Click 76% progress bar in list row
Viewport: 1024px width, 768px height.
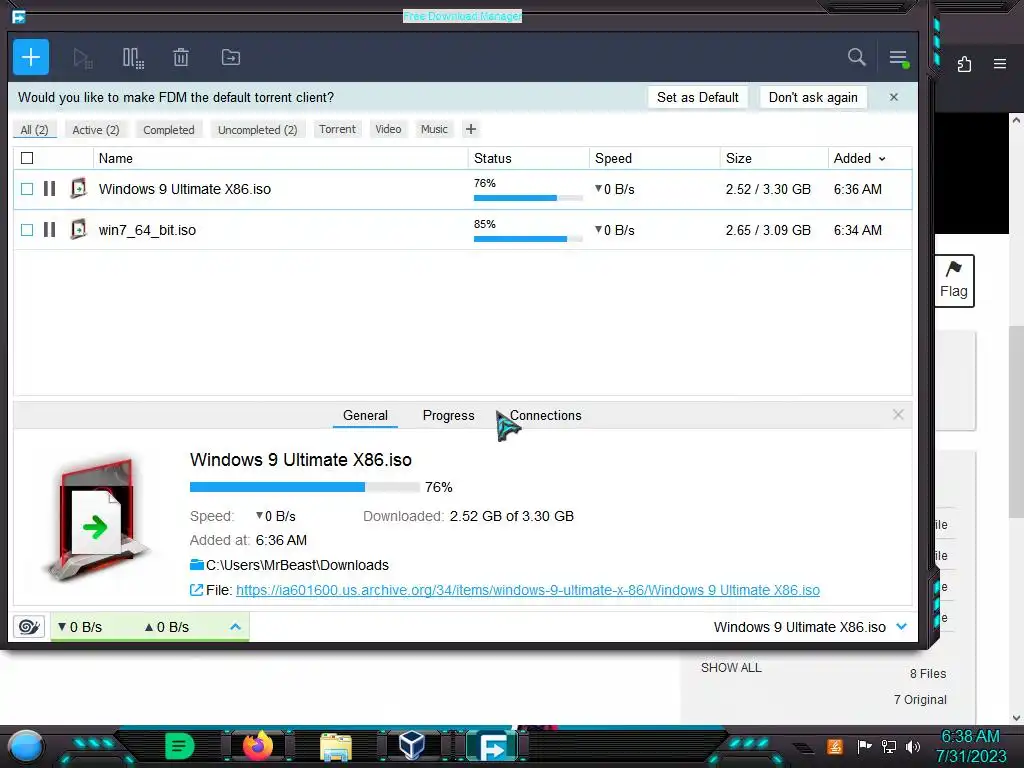point(528,197)
